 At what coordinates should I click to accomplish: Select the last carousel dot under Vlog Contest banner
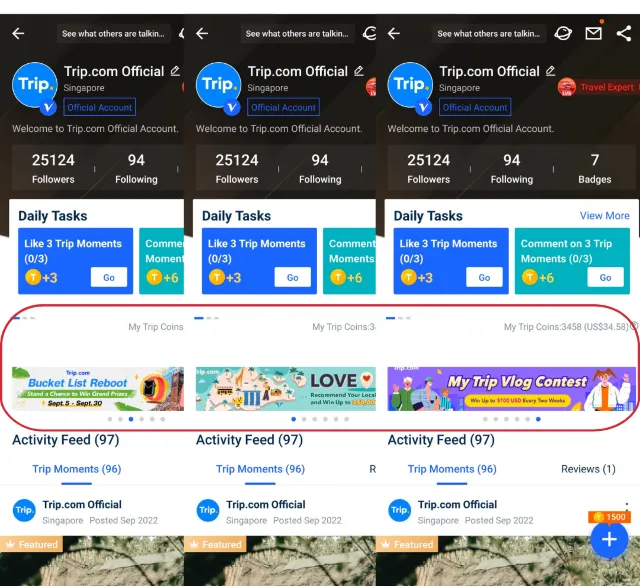pyautogui.click(x=538, y=420)
